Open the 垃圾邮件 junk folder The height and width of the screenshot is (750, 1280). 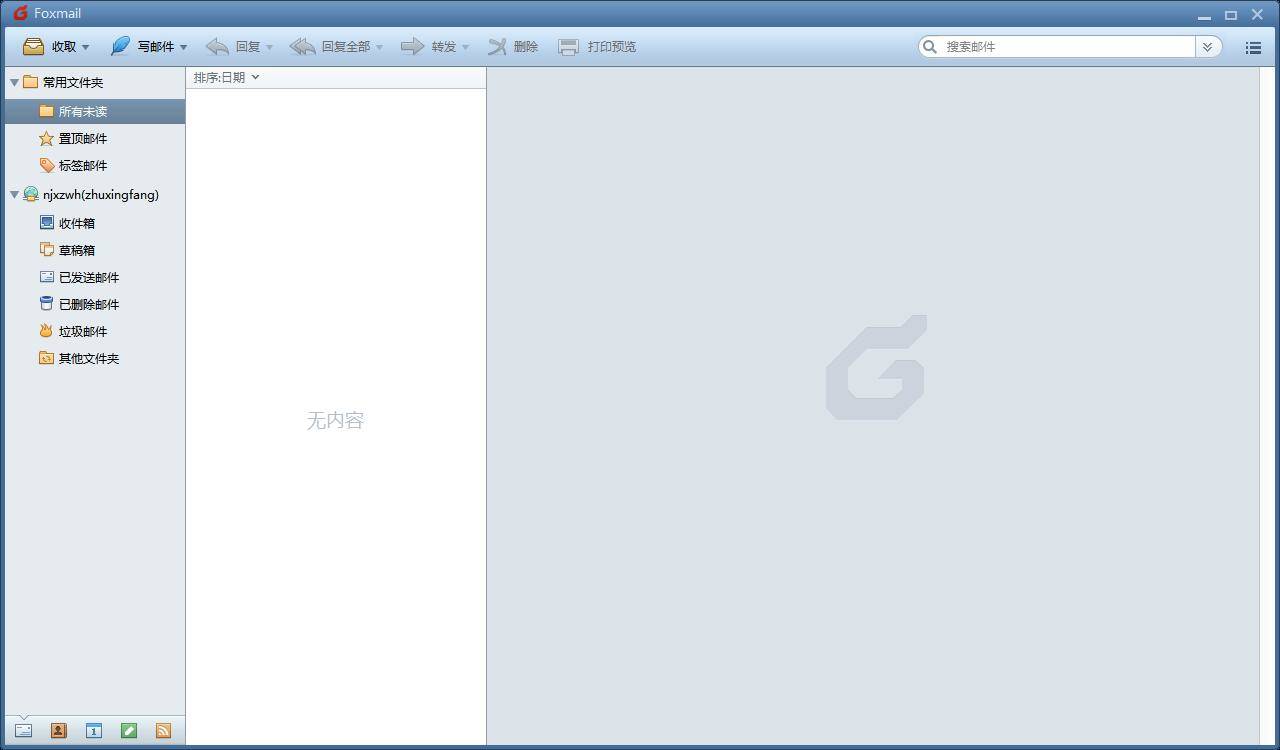pos(82,331)
